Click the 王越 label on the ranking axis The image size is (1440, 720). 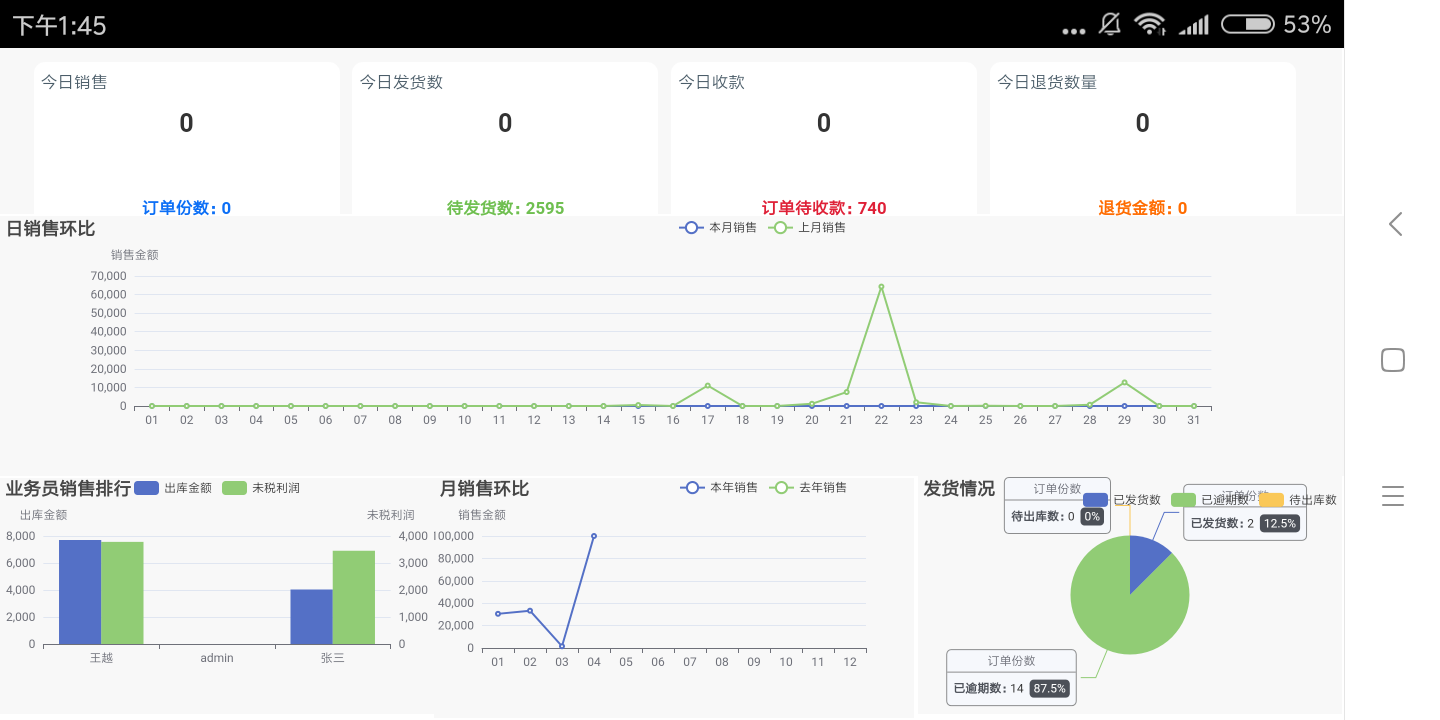point(101,658)
